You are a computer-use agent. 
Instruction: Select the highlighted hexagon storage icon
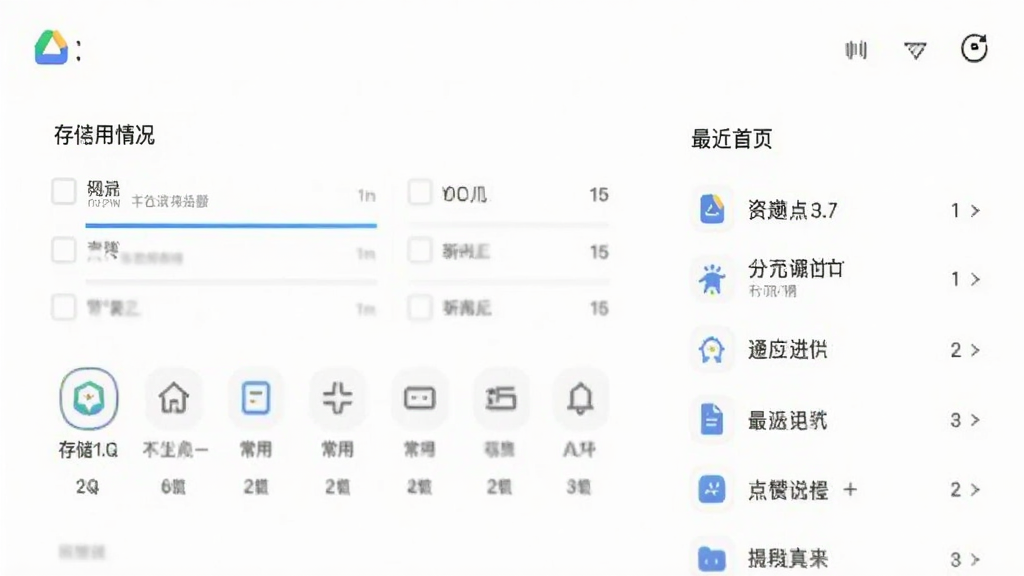pos(89,398)
